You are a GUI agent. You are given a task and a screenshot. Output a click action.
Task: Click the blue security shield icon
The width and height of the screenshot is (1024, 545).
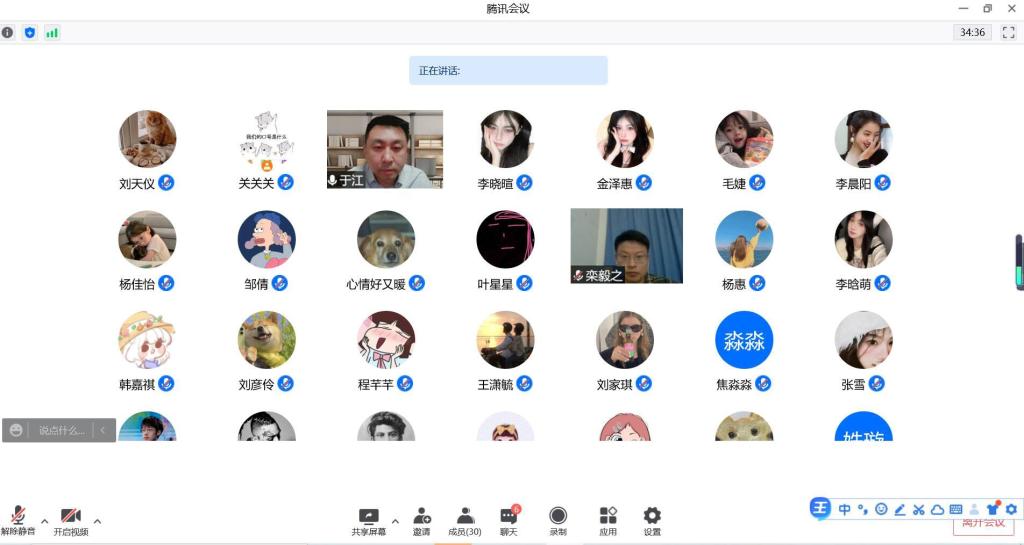(x=30, y=32)
